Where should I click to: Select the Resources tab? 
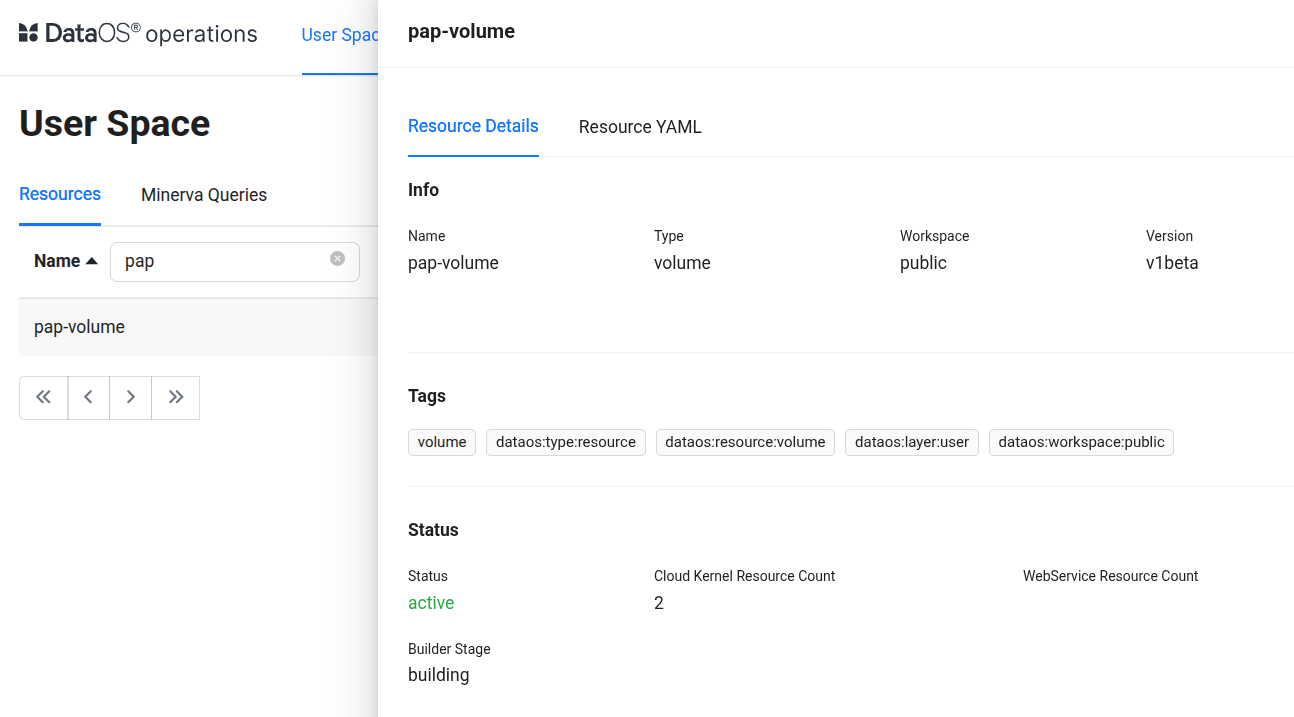pyautogui.click(x=60, y=194)
